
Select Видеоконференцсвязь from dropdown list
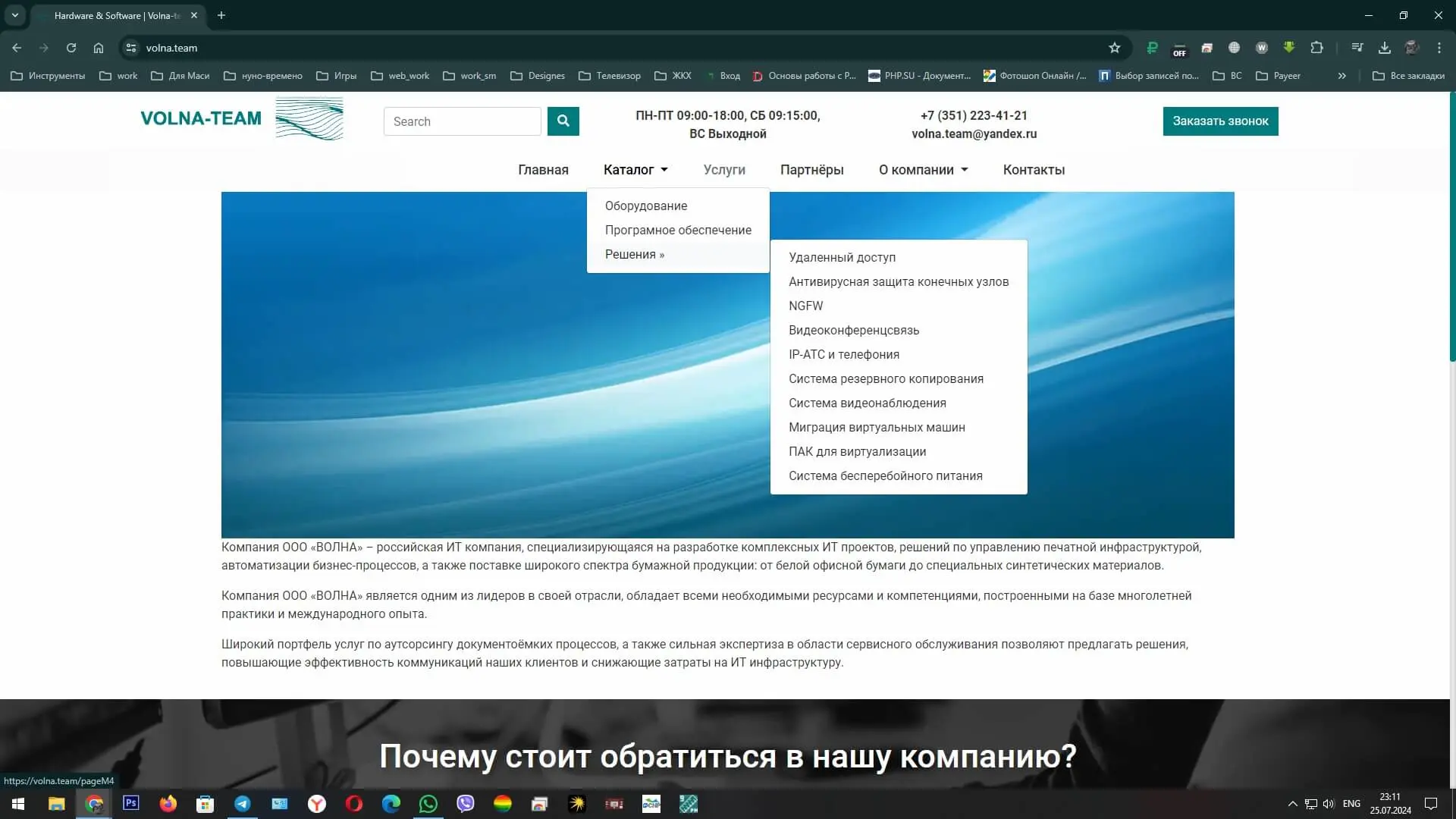(854, 330)
